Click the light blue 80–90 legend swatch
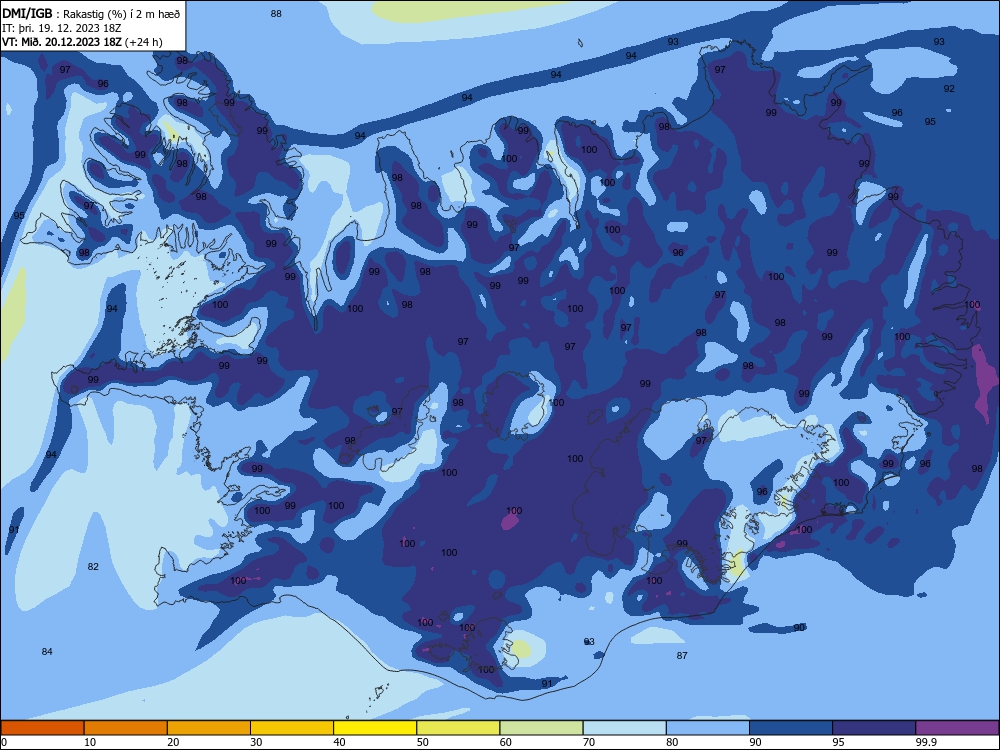This screenshot has height=750, width=1000. click(x=708, y=728)
